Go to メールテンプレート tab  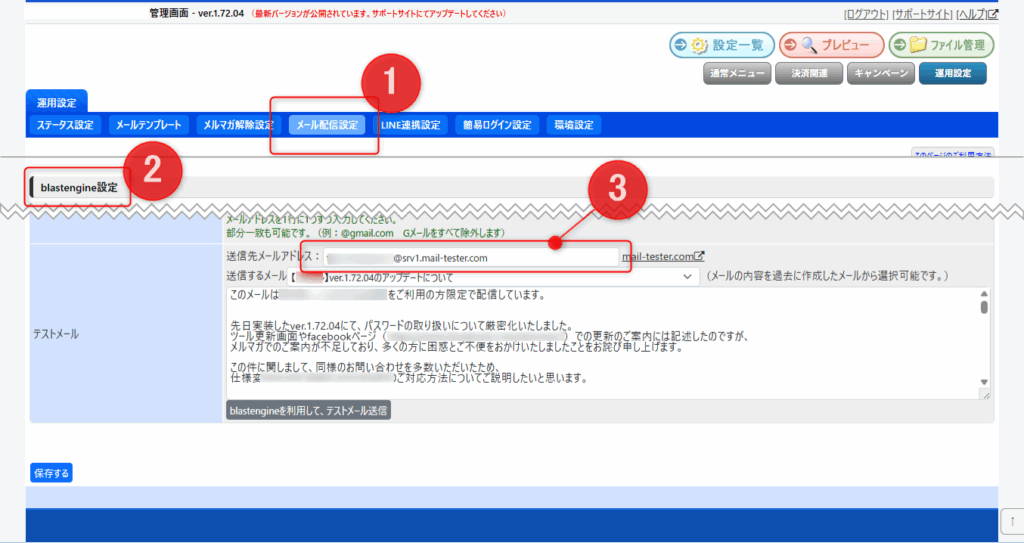pos(148,125)
